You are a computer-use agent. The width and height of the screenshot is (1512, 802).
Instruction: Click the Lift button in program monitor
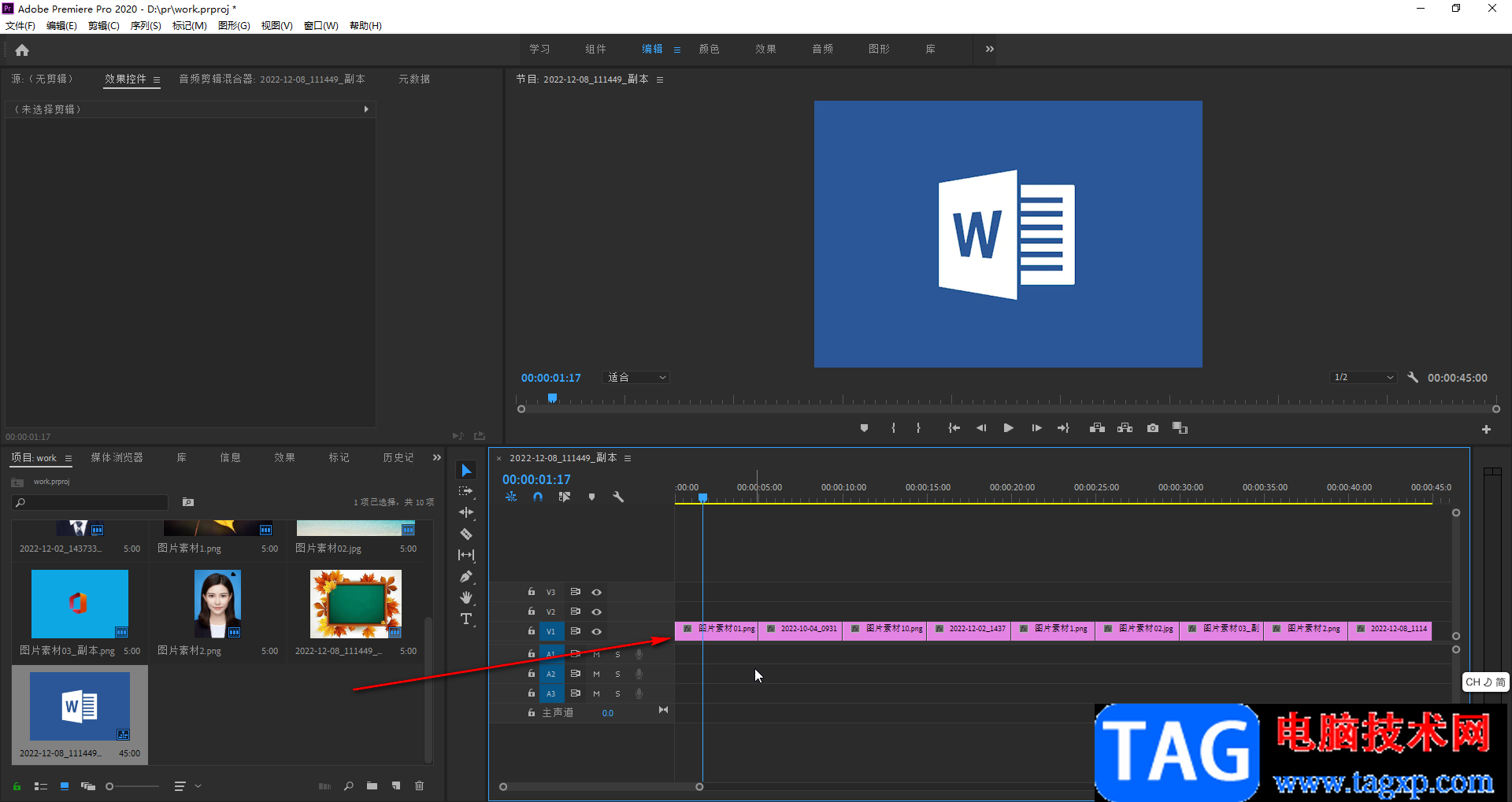(1097, 428)
